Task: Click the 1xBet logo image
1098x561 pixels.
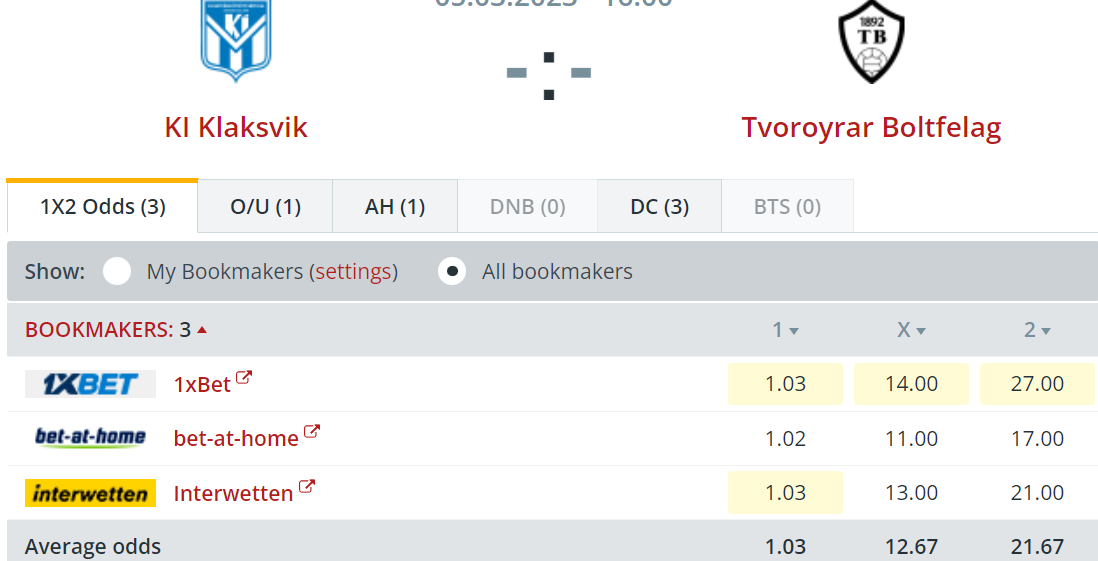Action: (x=90, y=384)
